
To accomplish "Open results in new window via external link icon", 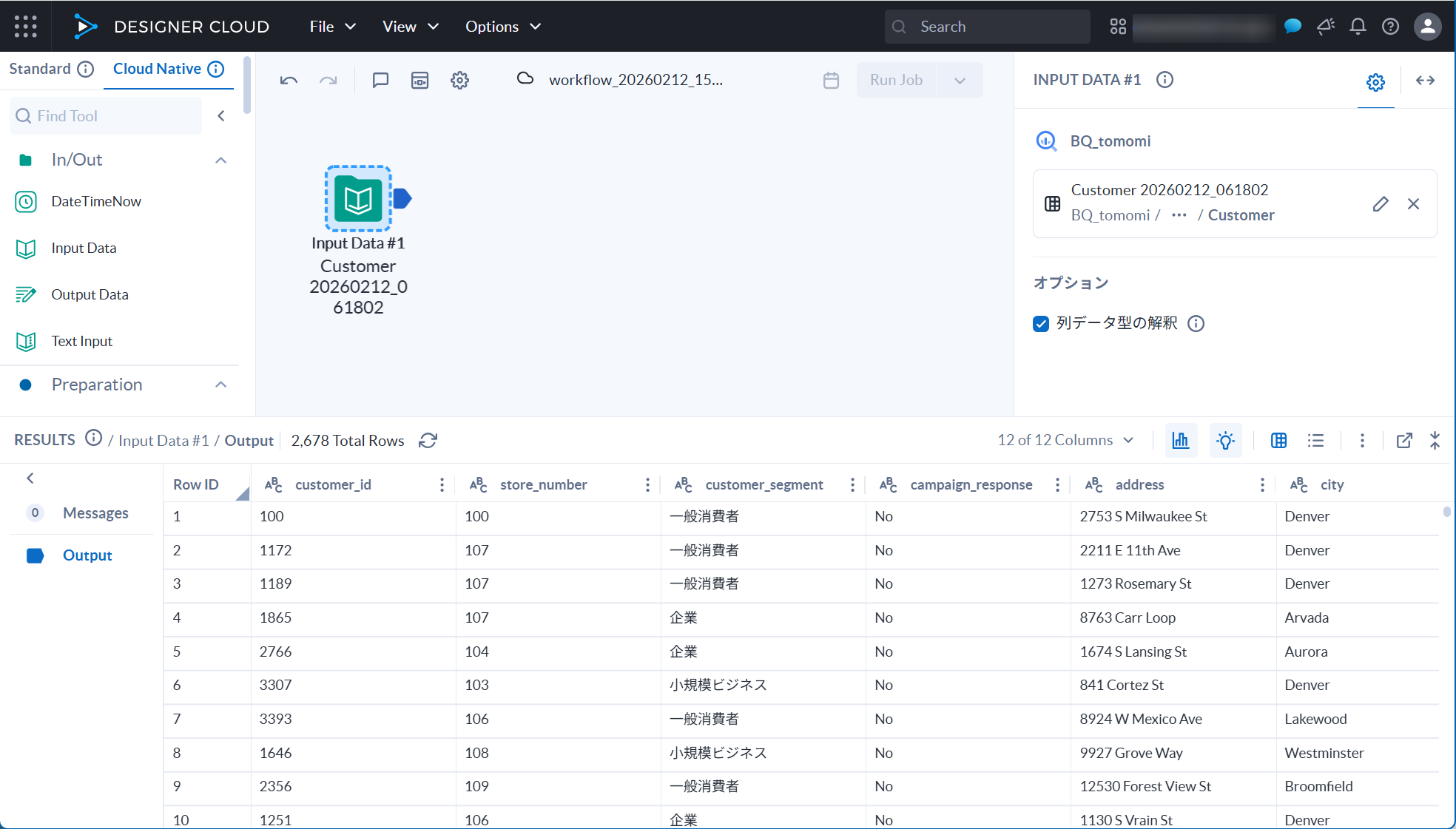I will point(1405,440).
